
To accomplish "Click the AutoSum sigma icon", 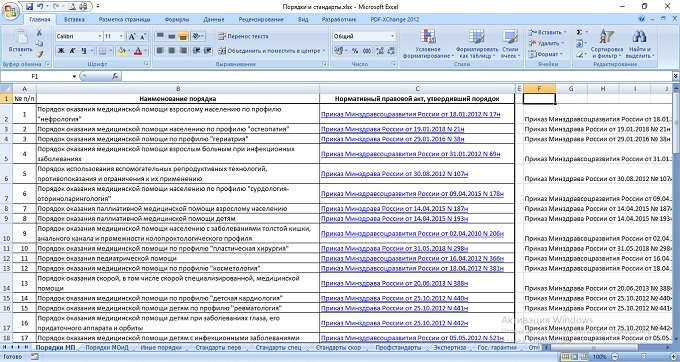I will [x=579, y=33].
